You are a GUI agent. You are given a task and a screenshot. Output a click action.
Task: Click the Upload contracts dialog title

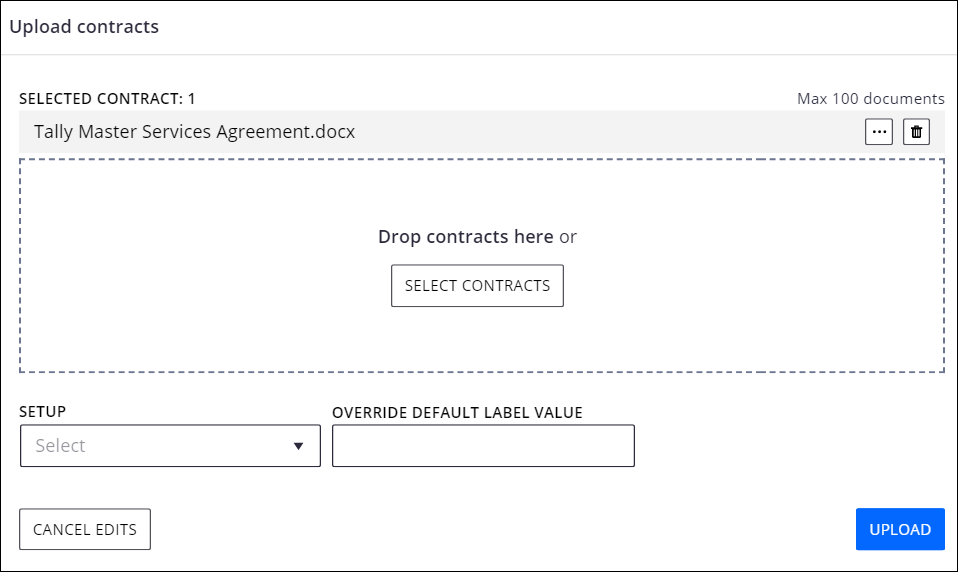point(84,27)
